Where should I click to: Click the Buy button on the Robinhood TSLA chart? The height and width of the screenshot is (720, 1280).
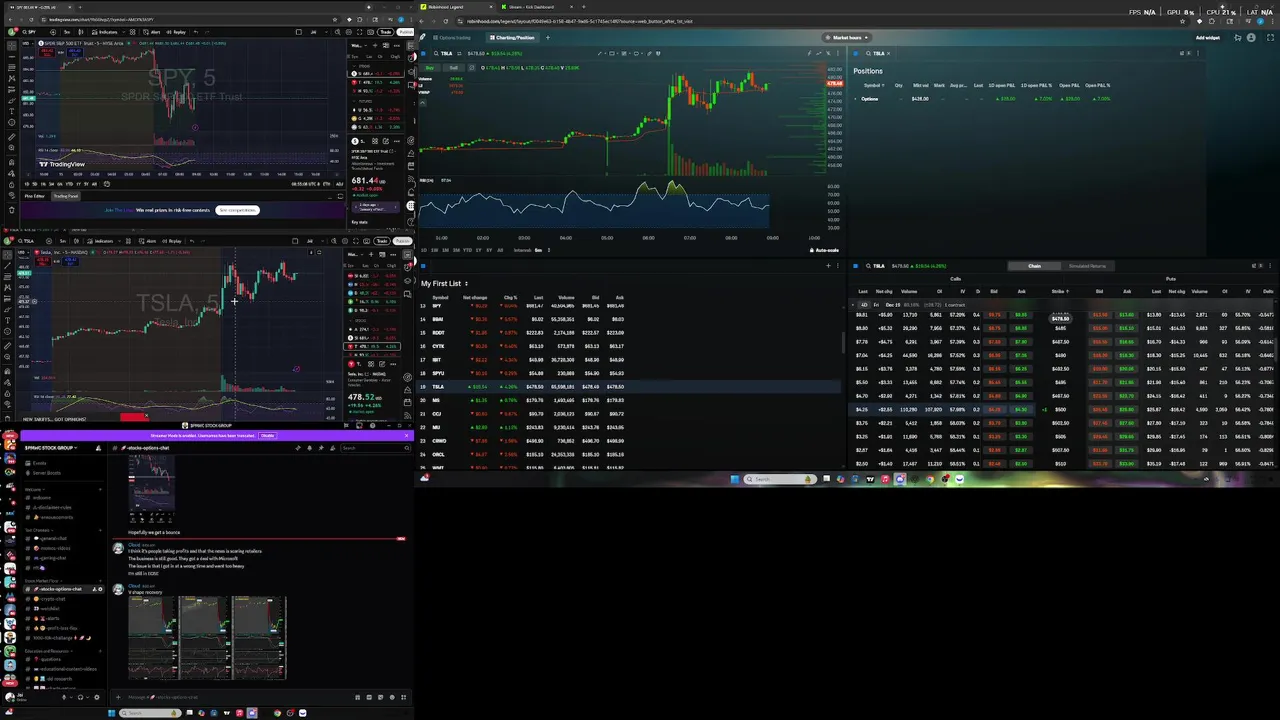[x=430, y=68]
